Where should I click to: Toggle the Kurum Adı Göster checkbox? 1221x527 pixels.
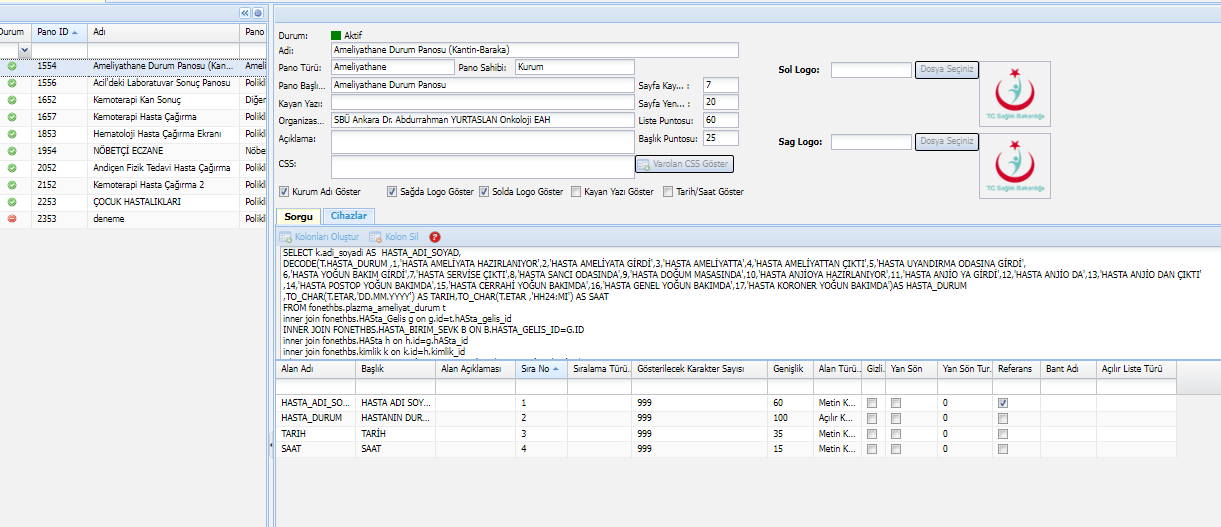point(285,191)
